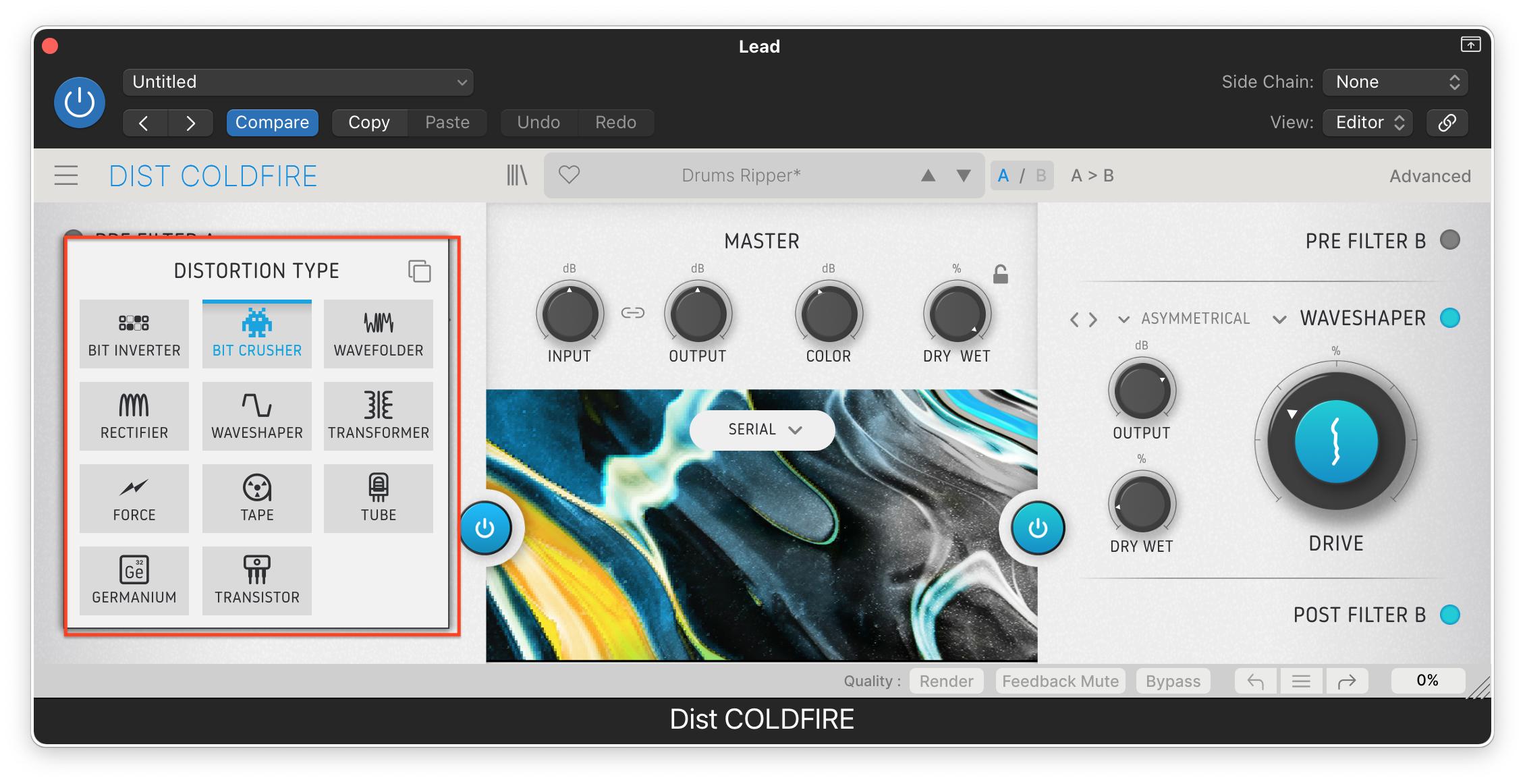This screenshot has width=1525, height=784.
Task: Open the Side Chain None dropdown
Action: click(1395, 82)
